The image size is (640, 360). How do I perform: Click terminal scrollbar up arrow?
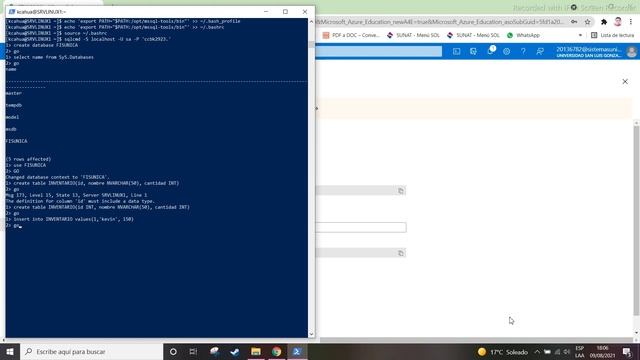pyautogui.click(x=311, y=22)
